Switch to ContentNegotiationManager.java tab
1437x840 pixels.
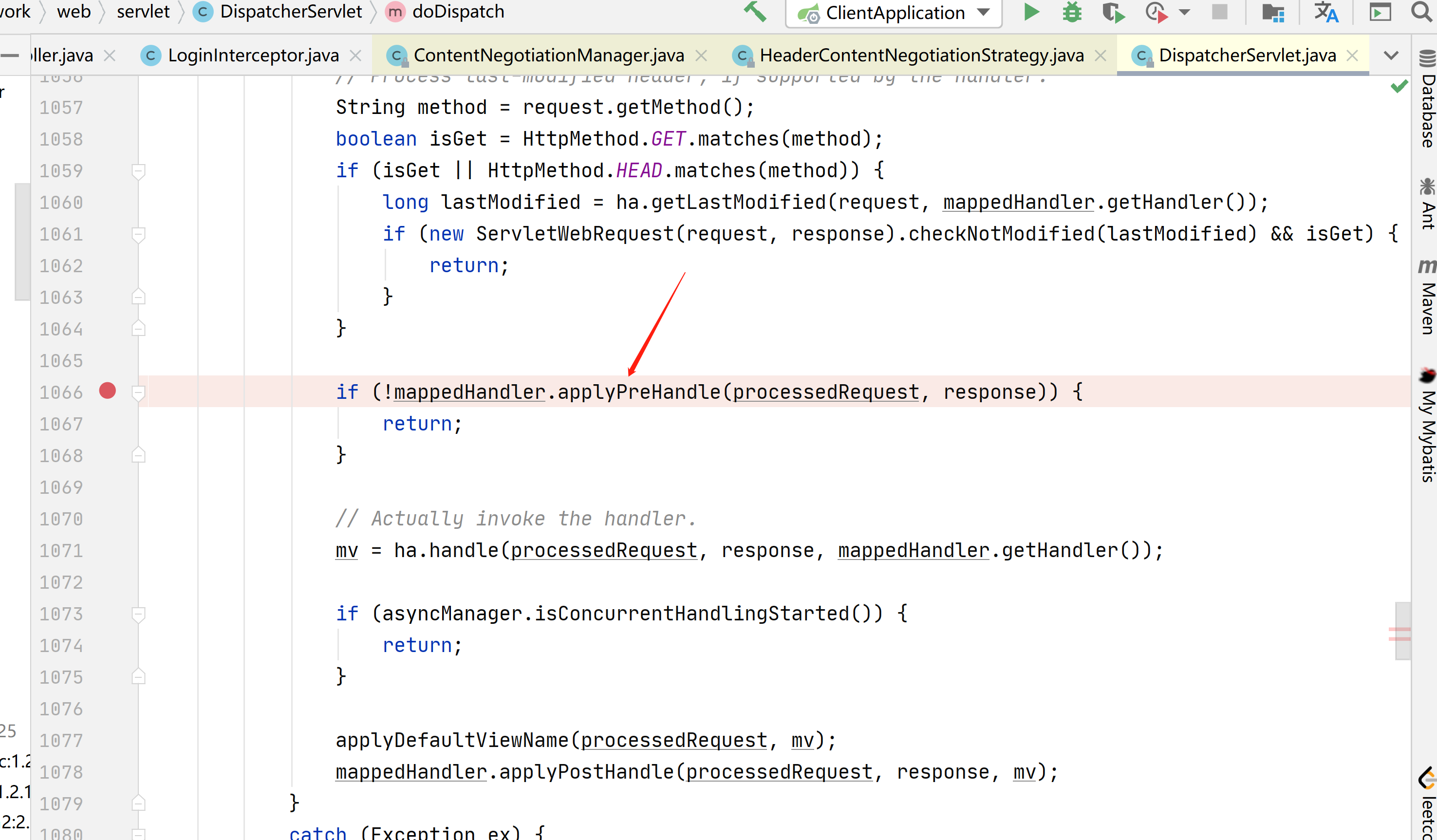[548, 56]
